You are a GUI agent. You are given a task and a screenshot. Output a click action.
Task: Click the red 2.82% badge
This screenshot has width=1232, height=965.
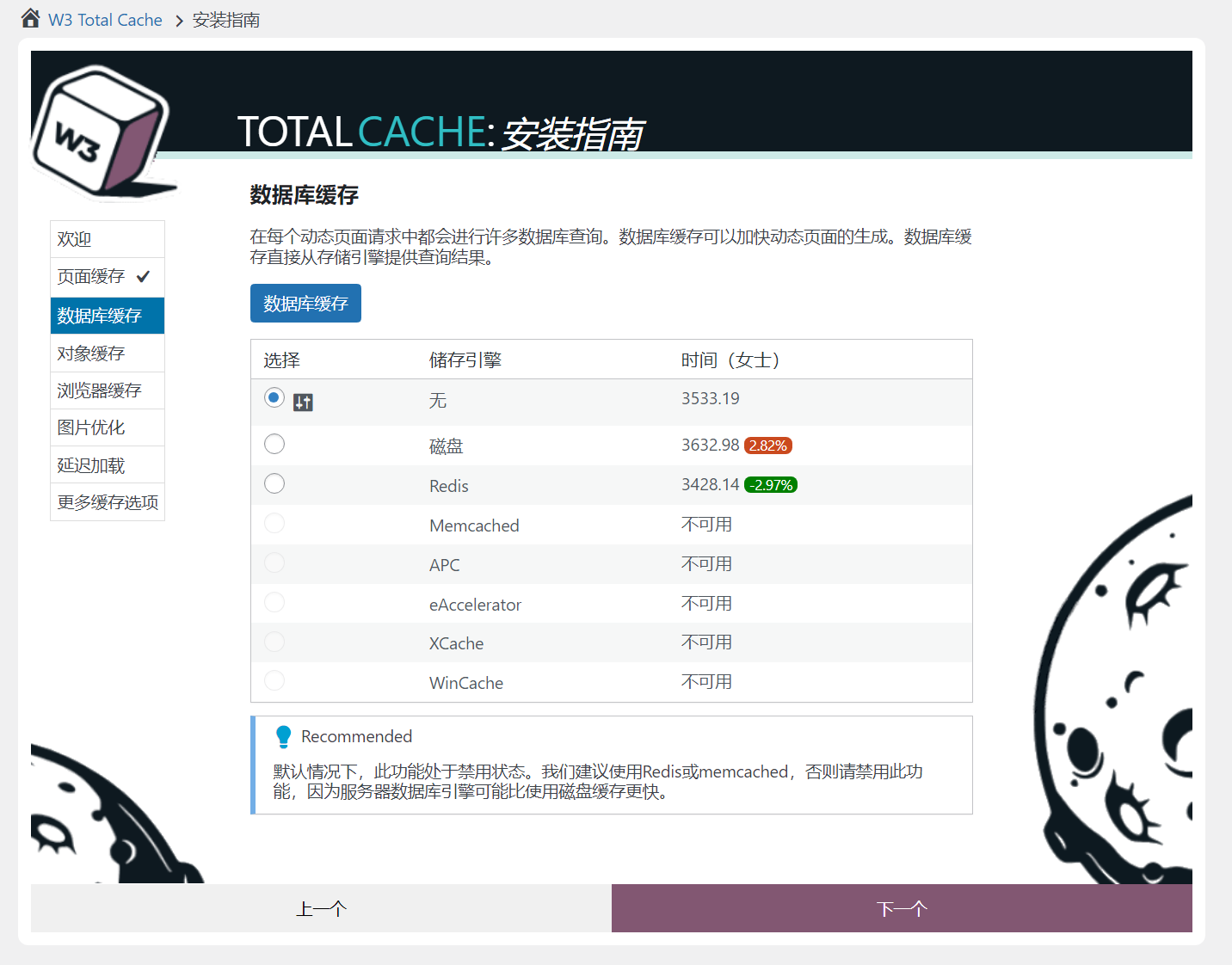pyautogui.click(x=767, y=446)
